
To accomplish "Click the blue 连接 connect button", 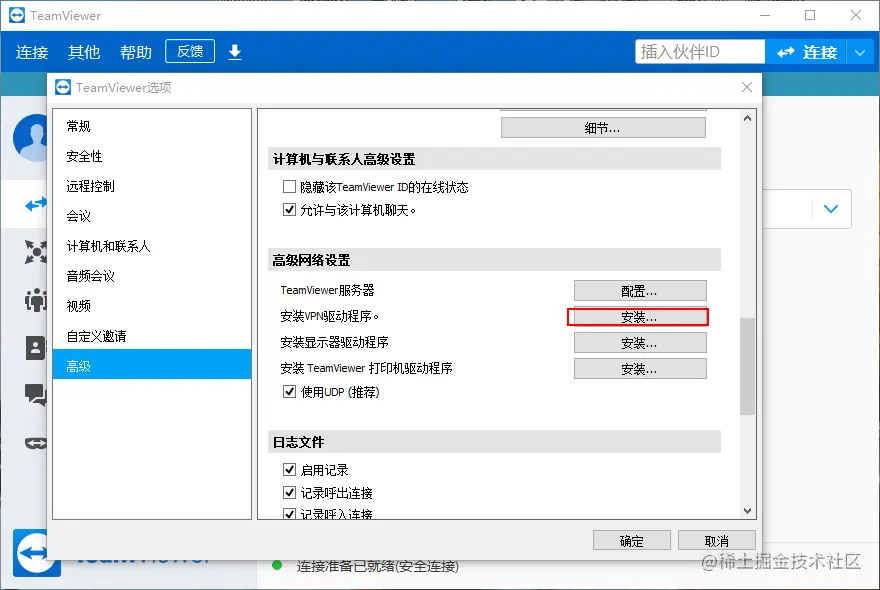I will (806, 52).
